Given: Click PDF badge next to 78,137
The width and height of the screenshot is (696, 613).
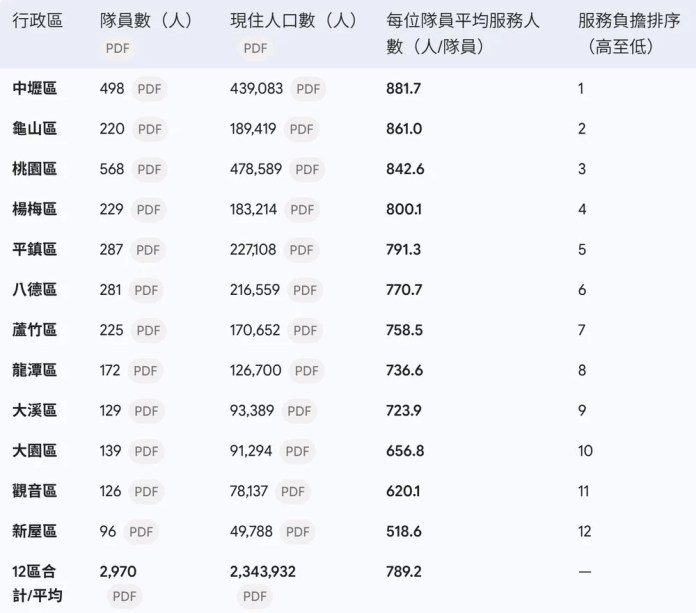Looking at the screenshot, I should point(293,491).
